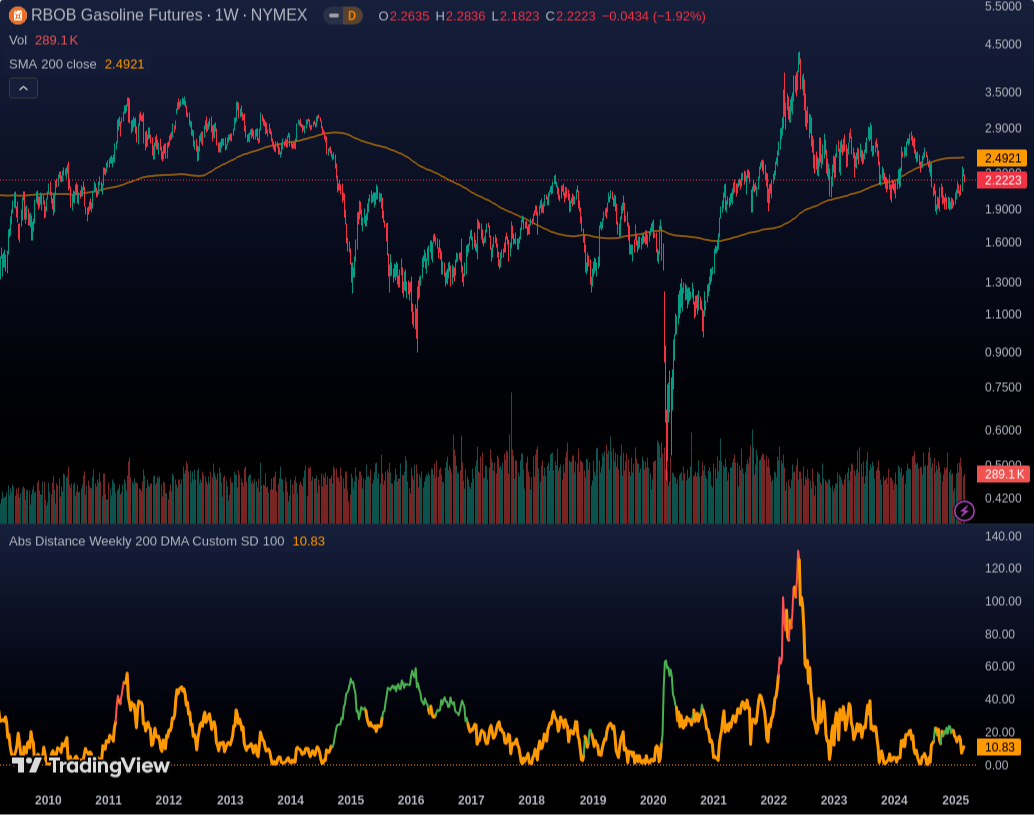Image resolution: width=1034 pixels, height=815 pixels.
Task: Click the 2011 label on time axis
Action: click(109, 800)
